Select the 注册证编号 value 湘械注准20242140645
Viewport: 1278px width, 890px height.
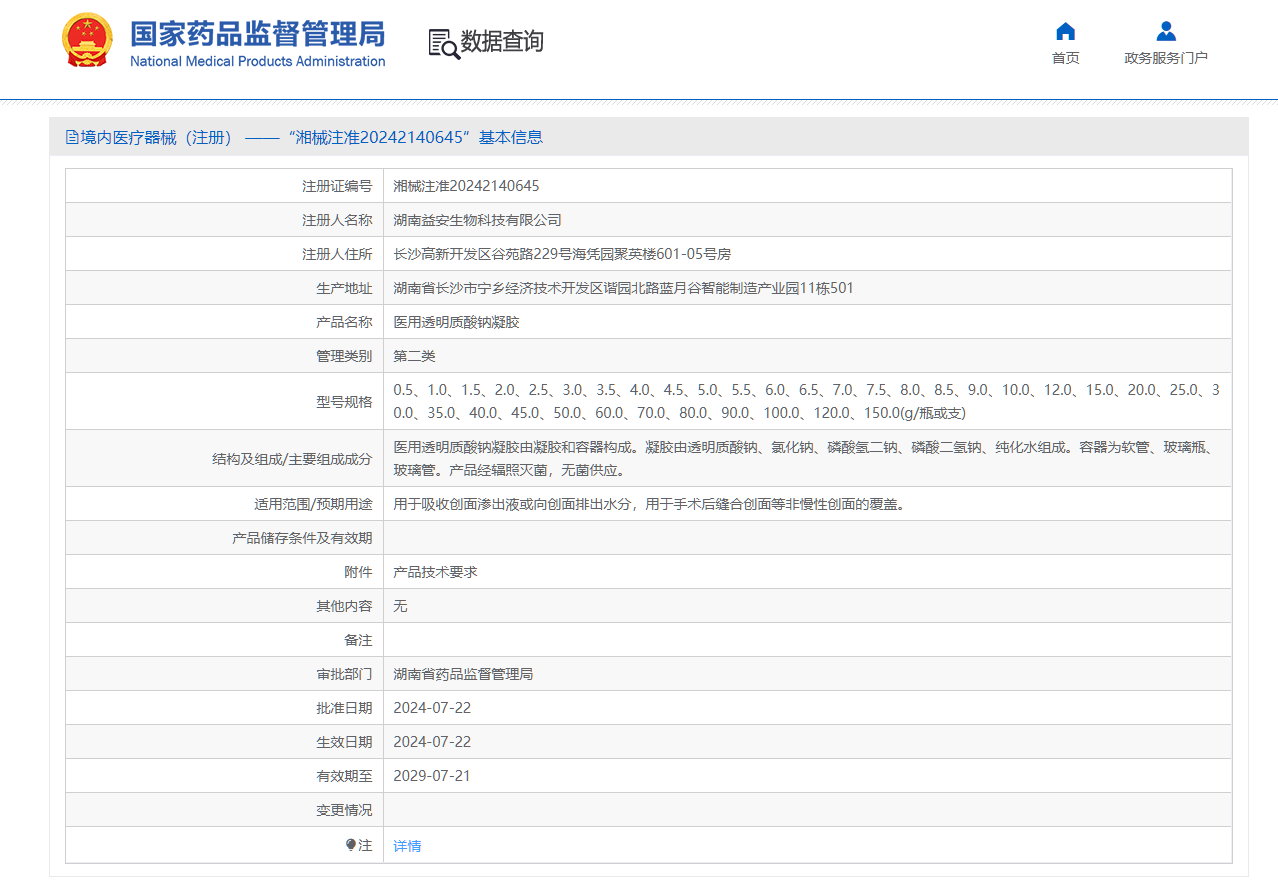click(466, 186)
